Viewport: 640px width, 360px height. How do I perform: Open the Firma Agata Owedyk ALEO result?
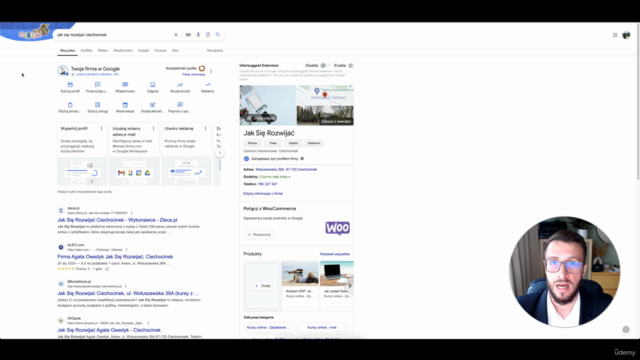115,257
